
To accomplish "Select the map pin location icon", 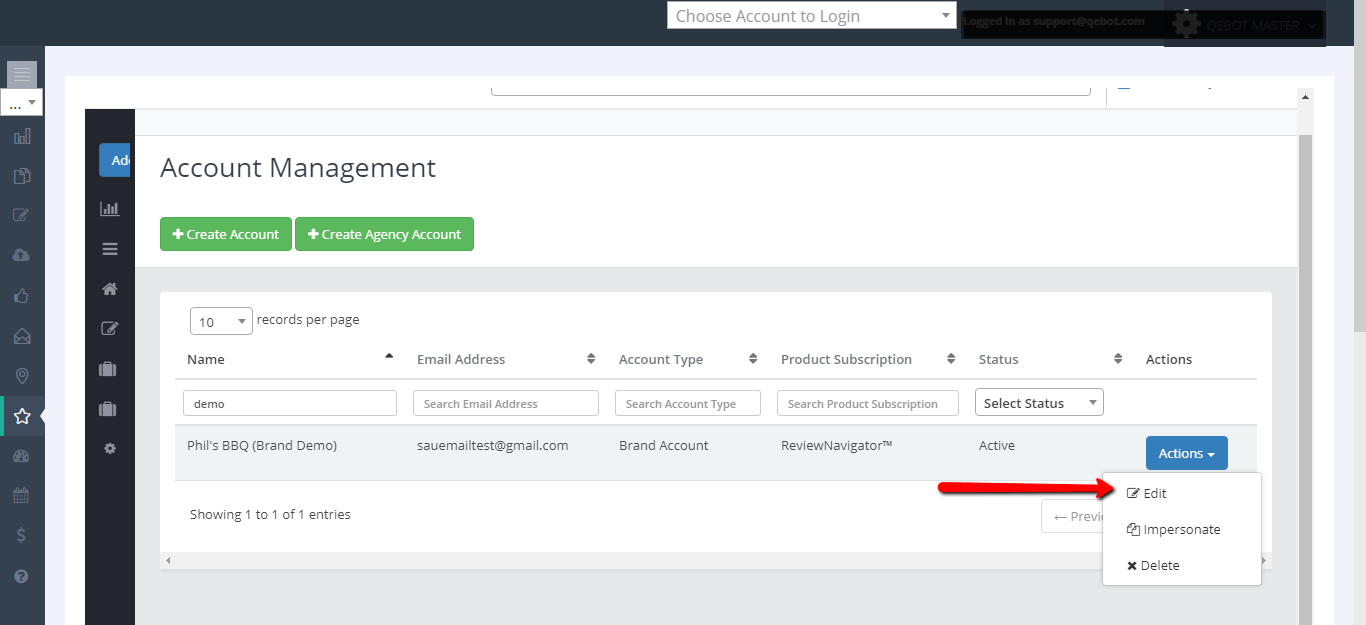I will pos(22,376).
